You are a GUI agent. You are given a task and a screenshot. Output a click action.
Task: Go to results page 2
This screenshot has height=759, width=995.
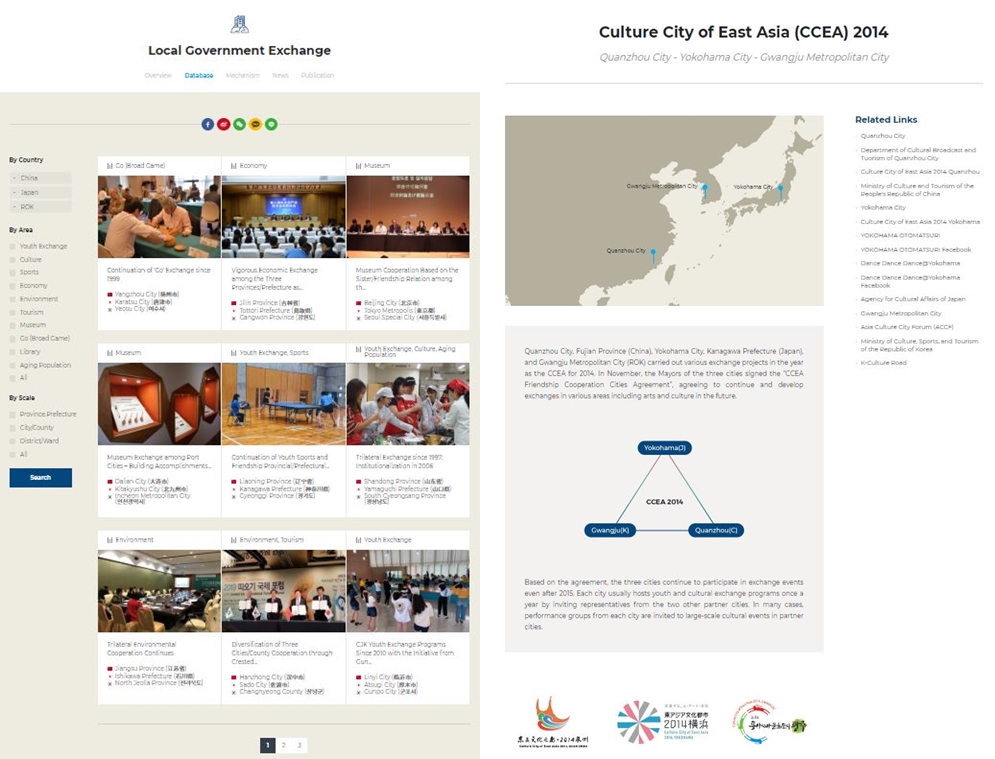[284, 745]
